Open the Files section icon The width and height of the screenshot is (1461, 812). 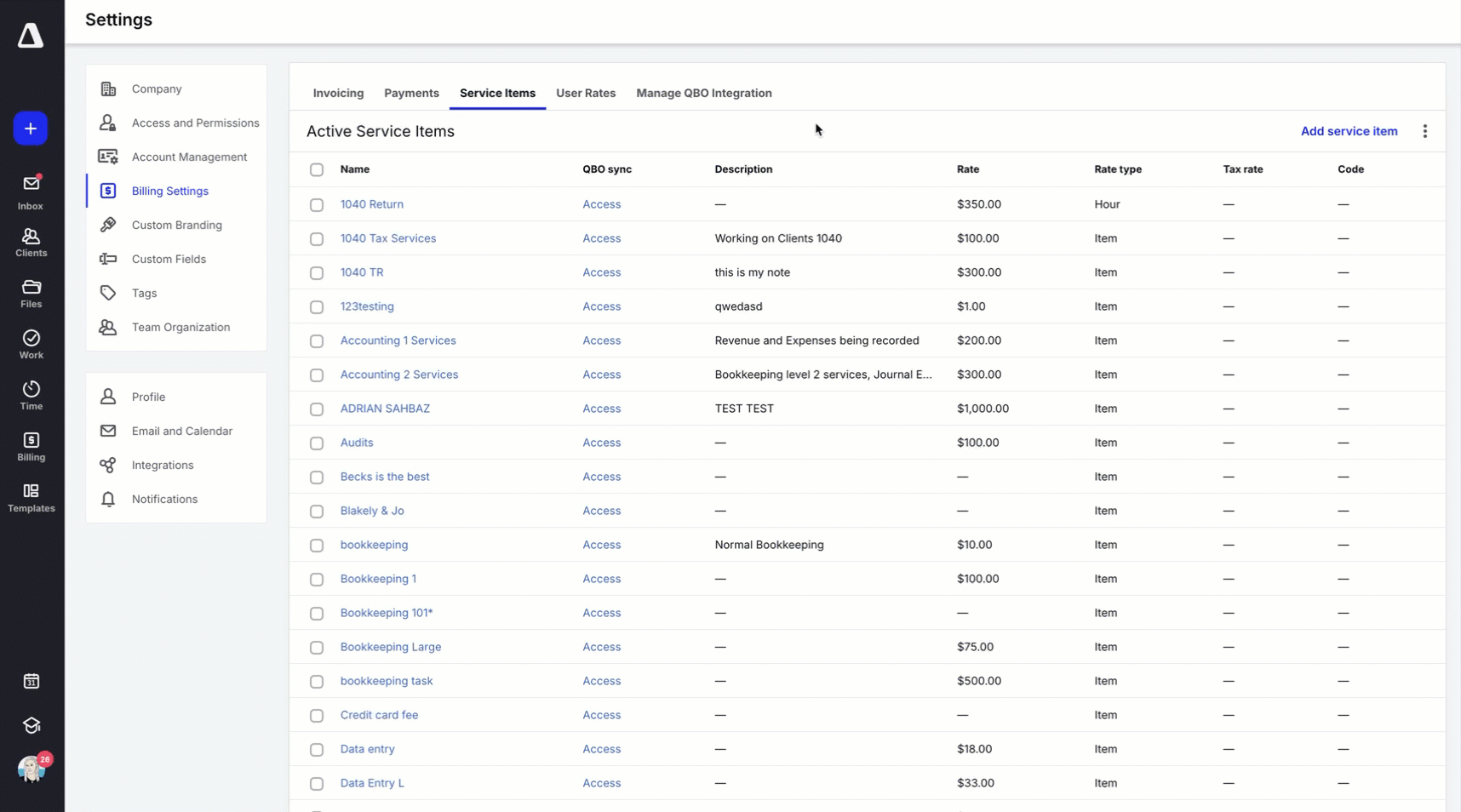coord(31,294)
